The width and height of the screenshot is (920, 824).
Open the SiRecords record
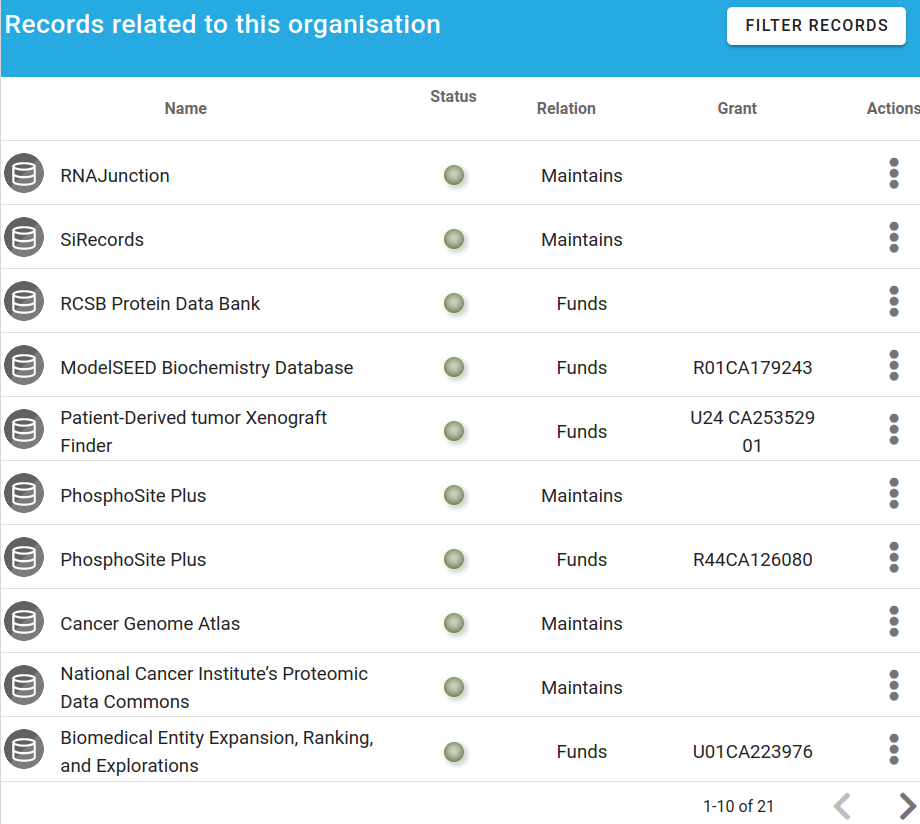click(x=102, y=239)
